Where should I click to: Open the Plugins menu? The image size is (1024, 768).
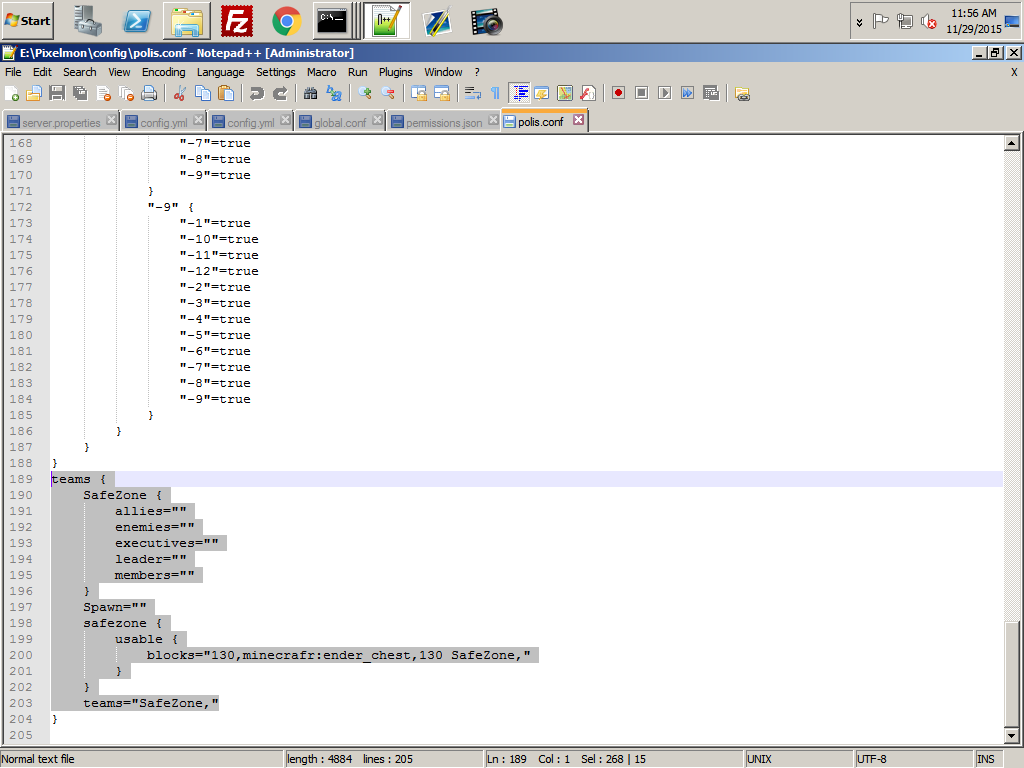tap(396, 72)
